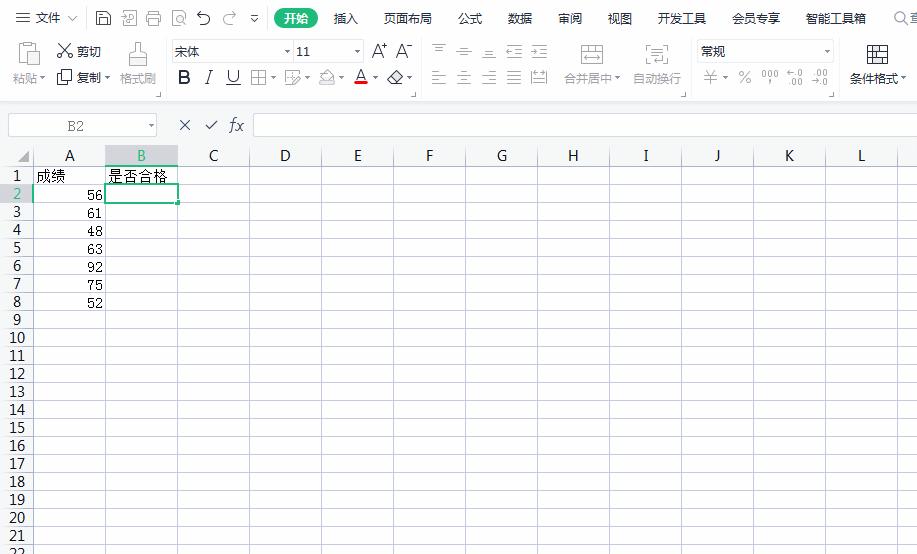Screen dimensions: 917x554
Task: Toggle auto wrap 自动换行
Action: click(x=657, y=63)
